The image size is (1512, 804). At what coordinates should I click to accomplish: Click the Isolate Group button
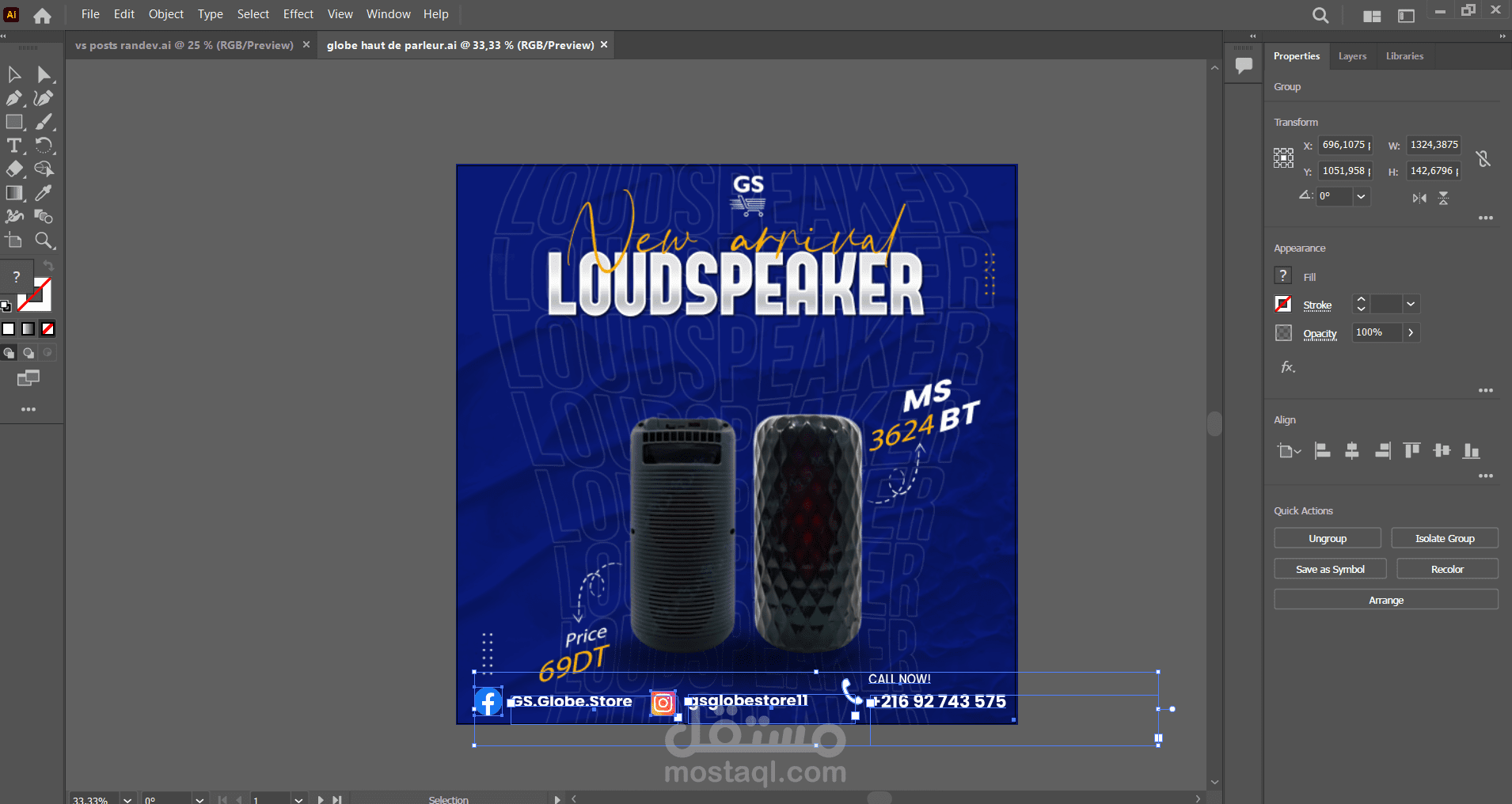1445,538
